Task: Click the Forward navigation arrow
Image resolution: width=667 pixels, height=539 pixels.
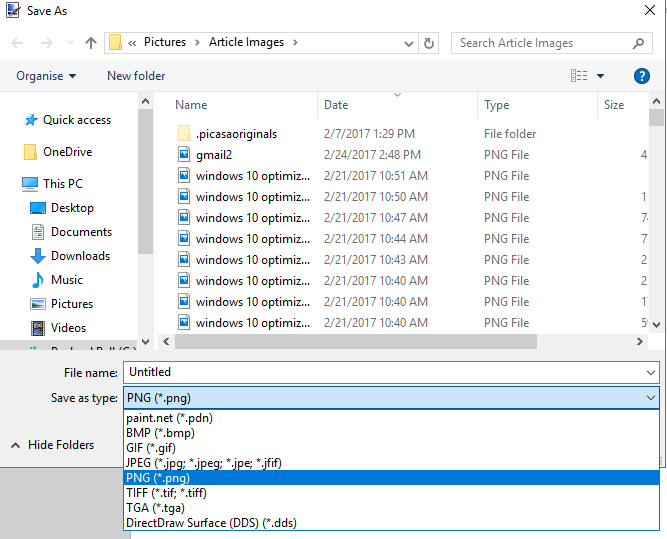Action: (x=46, y=43)
